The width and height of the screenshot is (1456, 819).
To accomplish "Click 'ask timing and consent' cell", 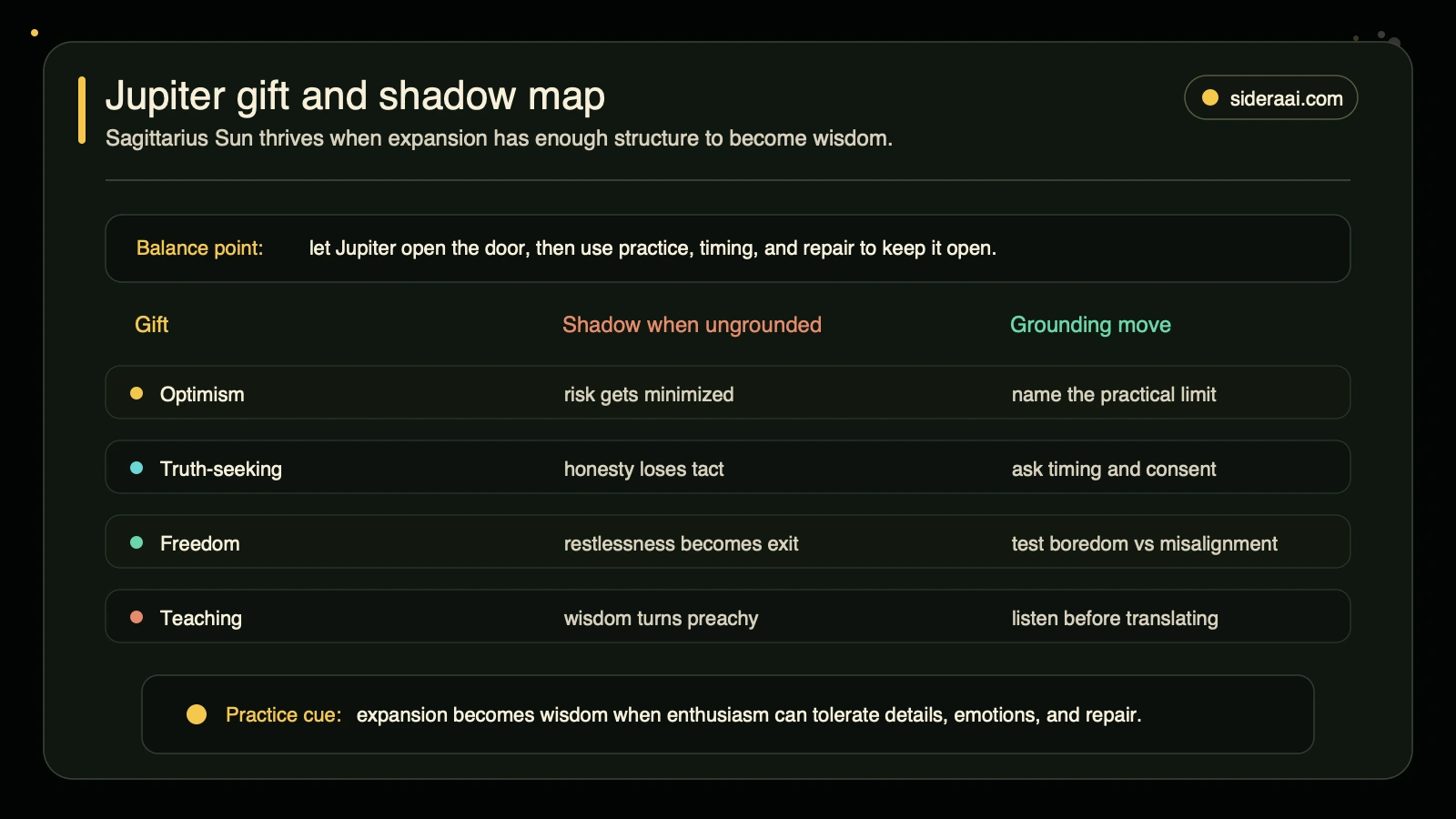I will pos(1114,469).
